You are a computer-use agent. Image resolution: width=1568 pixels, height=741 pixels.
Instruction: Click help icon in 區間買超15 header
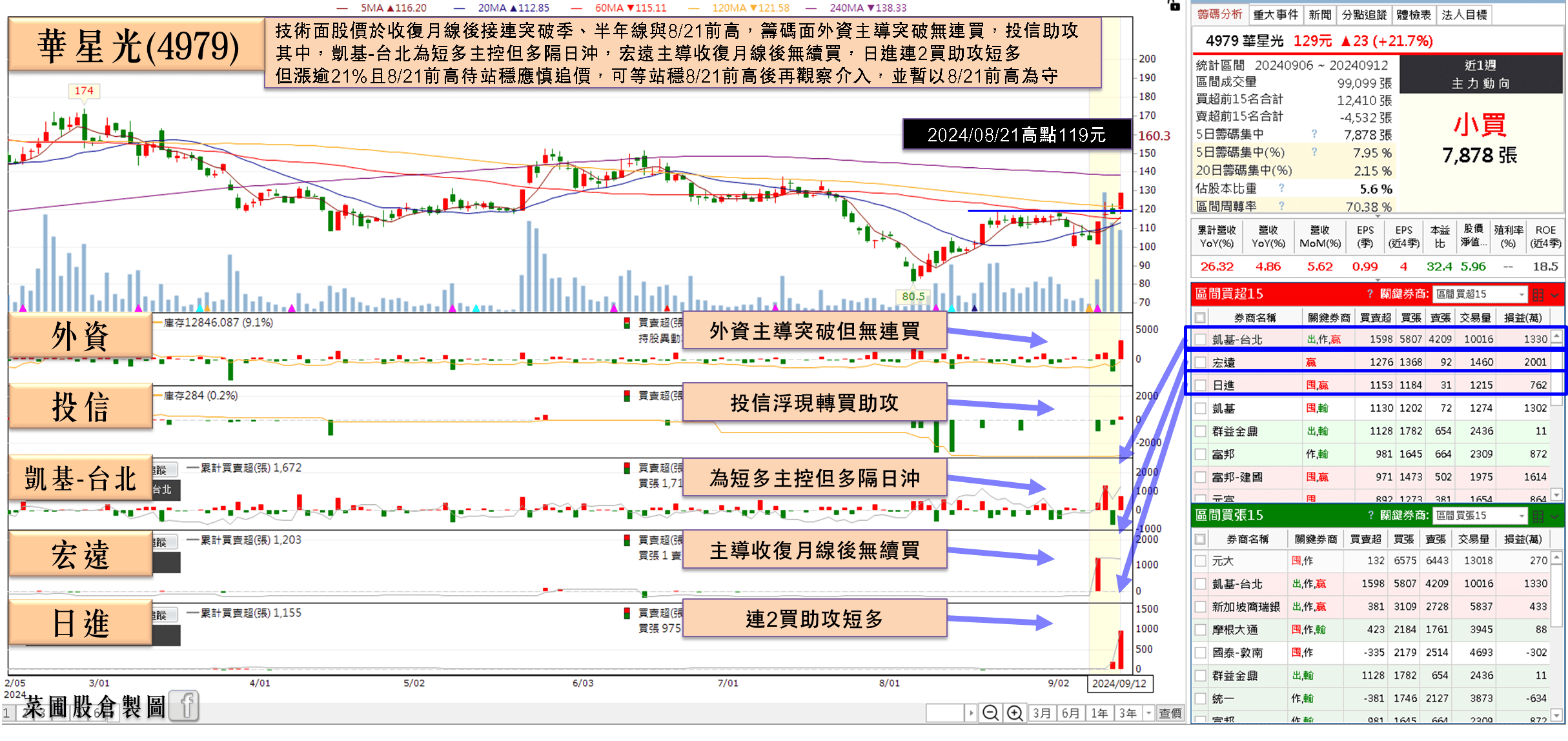[1370, 294]
